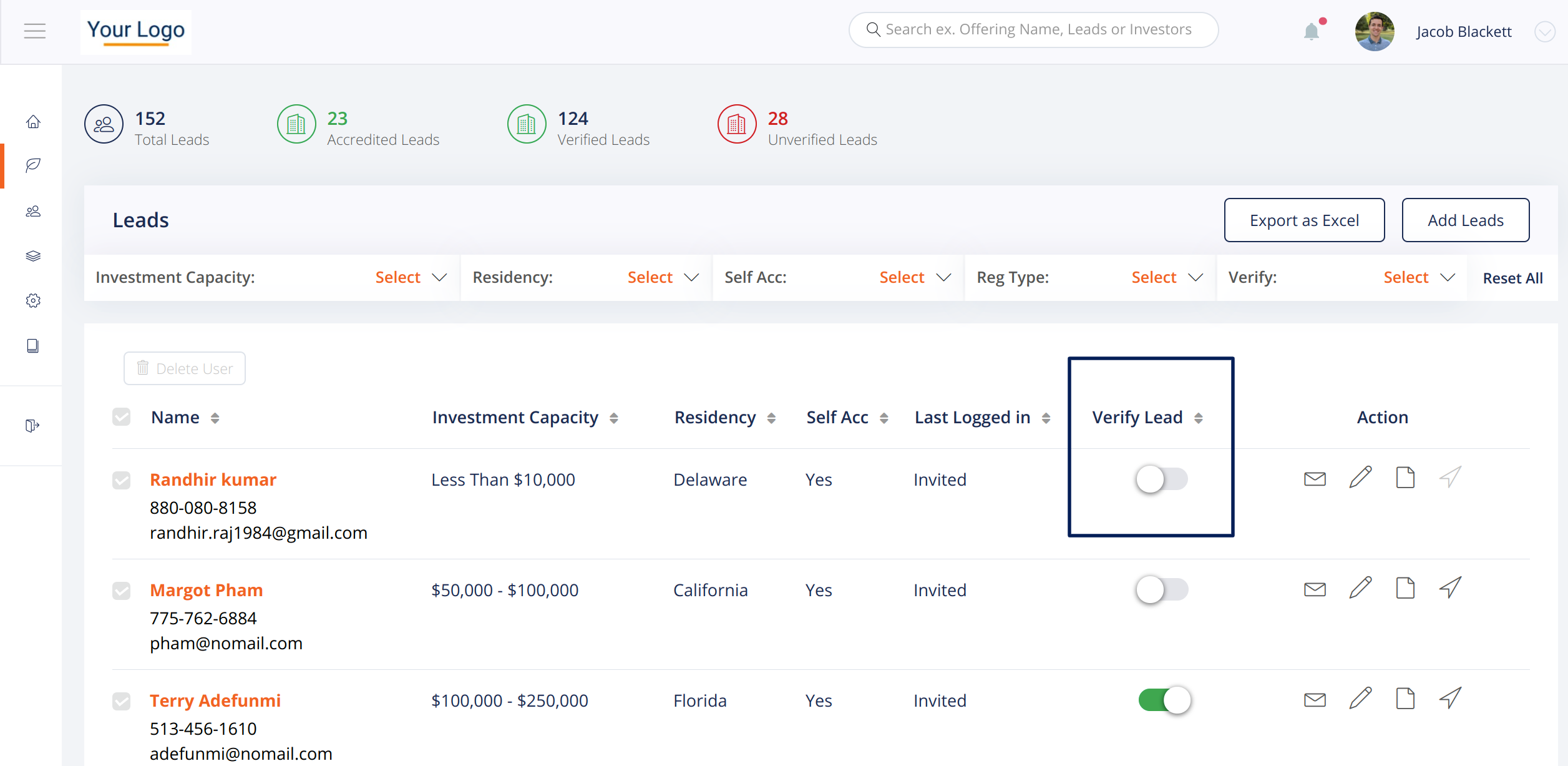Click the Export as Excel button

(x=1304, y=220)
